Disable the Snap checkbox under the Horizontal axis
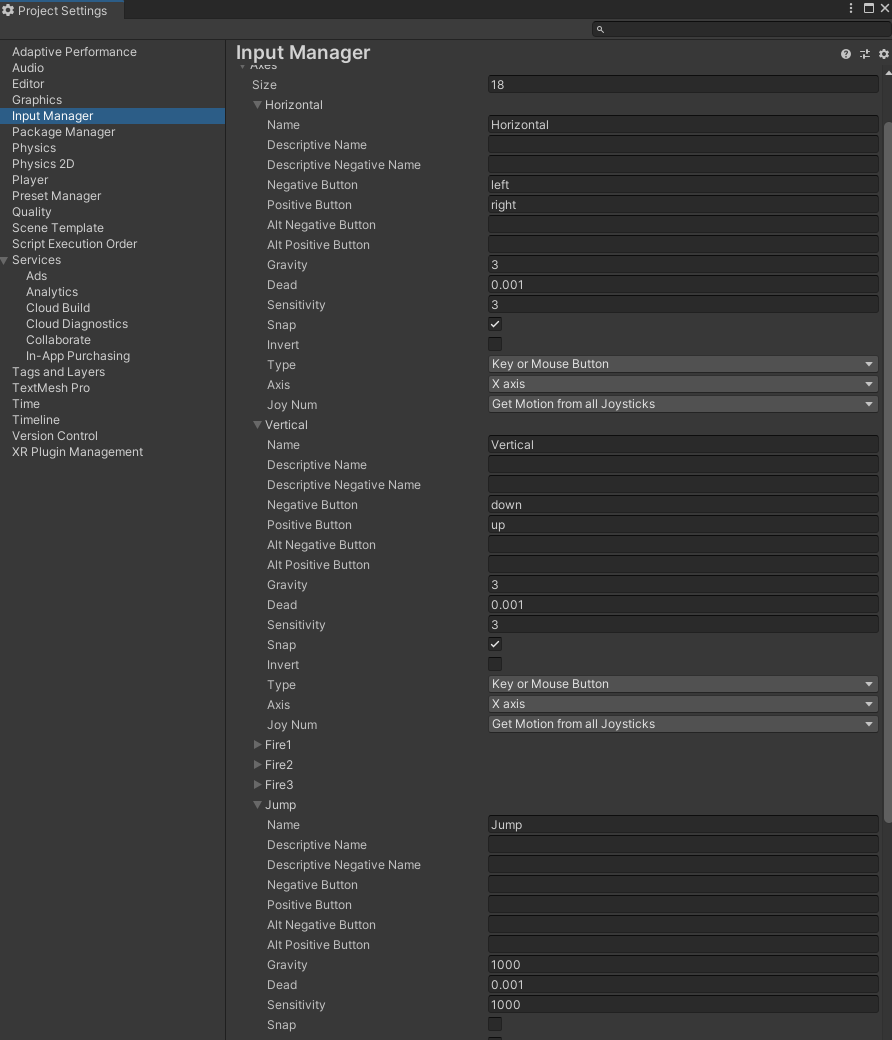The image size is (892, 1040). pyautogui.click(x=495, y=325)
